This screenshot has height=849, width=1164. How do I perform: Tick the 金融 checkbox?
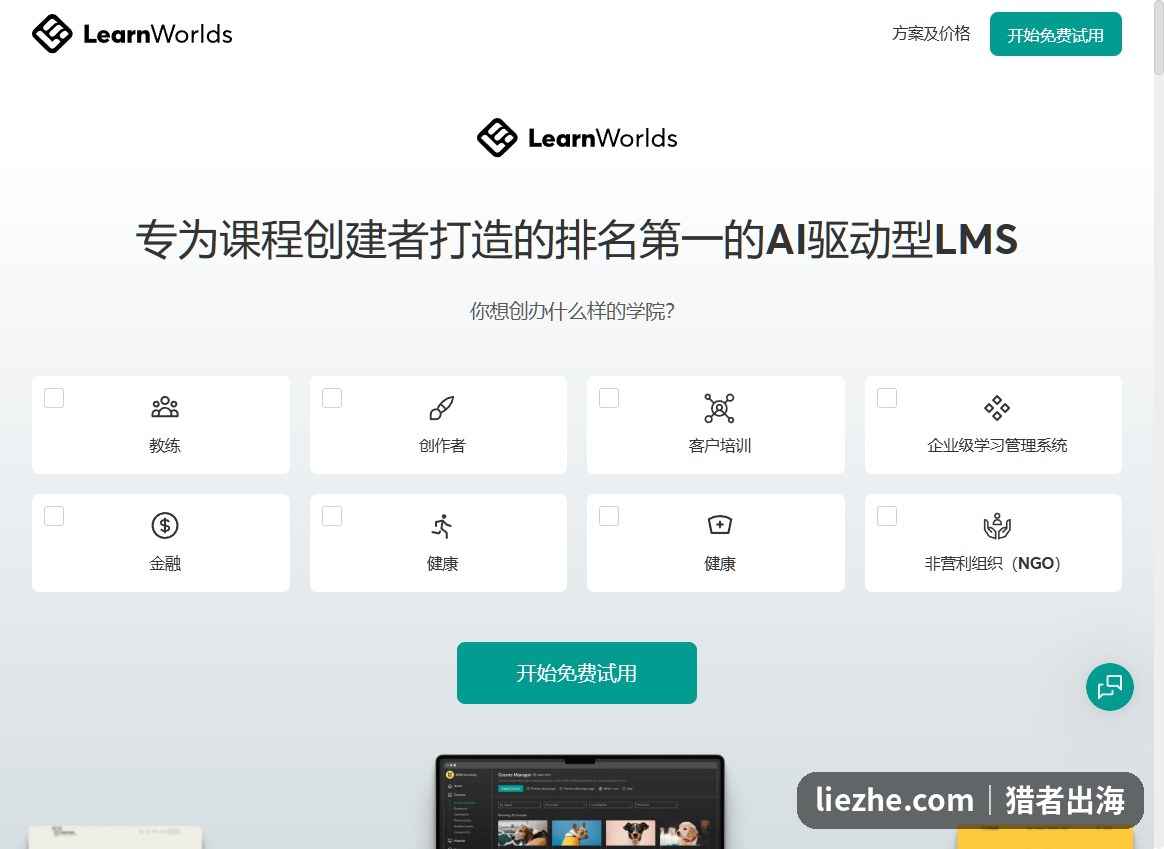coord(54,516)
